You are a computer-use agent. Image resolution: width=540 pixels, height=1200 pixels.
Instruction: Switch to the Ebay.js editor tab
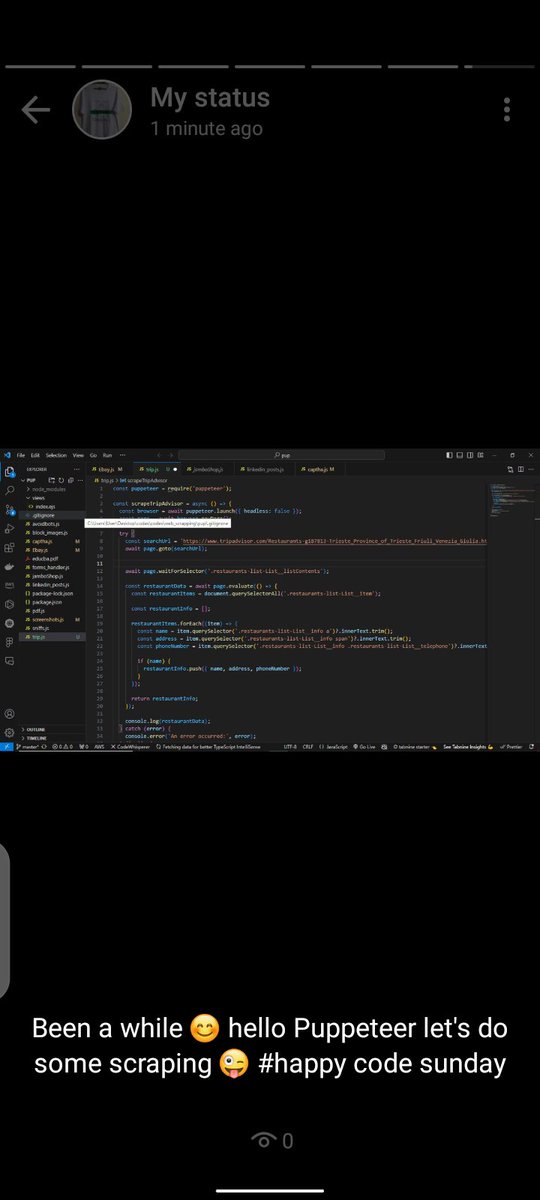point(107,469)
